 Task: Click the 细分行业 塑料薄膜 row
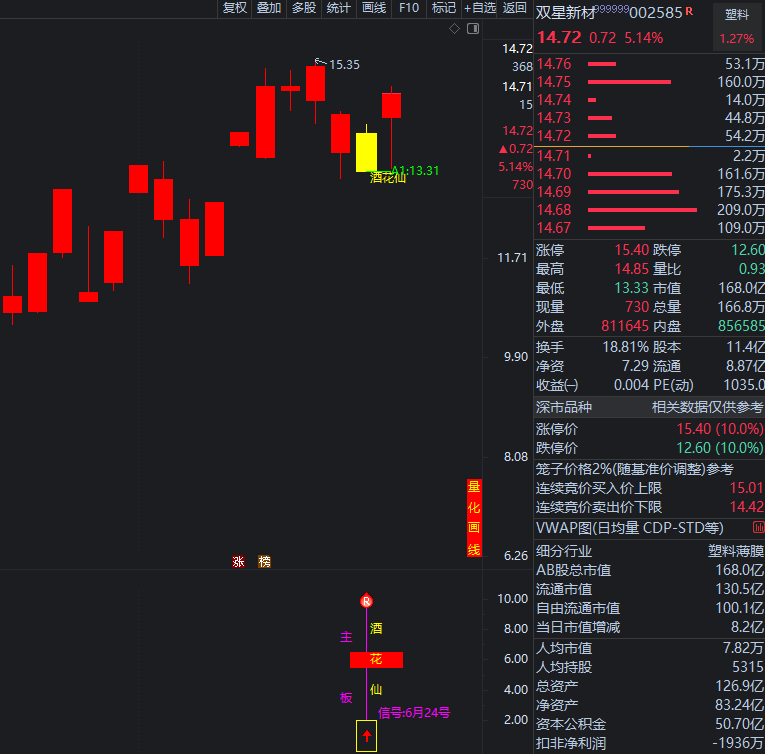pyautogui.click(x=649, y=551)
